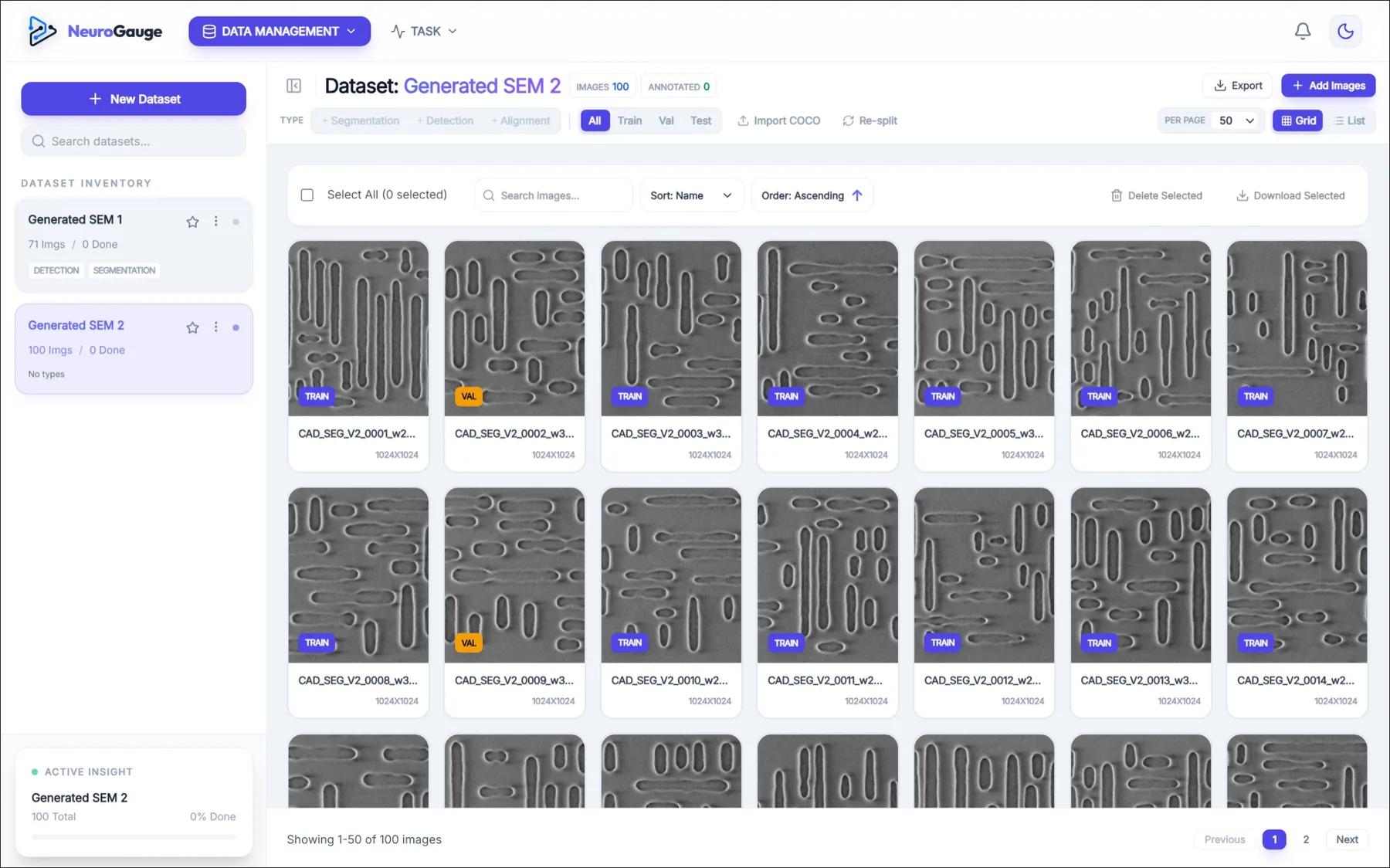Open thumbnail CAD_SEG_V2_0002
This screenshot has width=1390, height=868.
coord(514,328)
